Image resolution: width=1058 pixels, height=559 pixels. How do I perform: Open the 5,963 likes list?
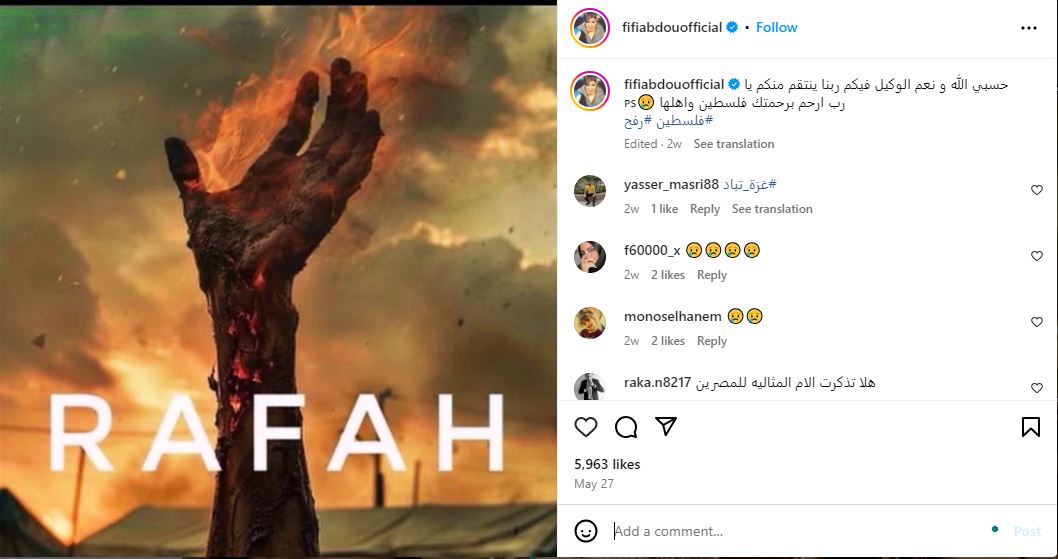tap(607, 464)
